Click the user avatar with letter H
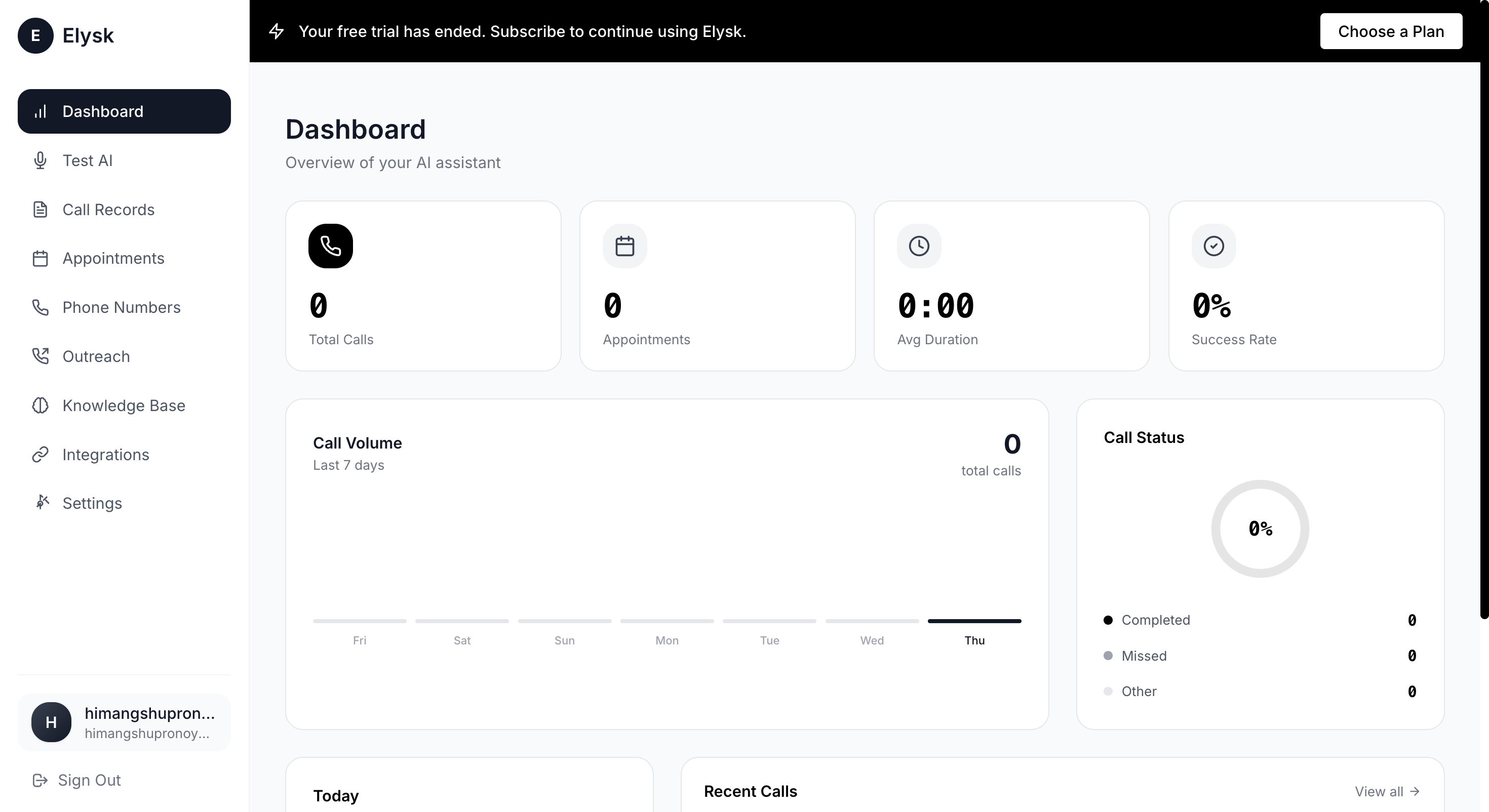 [51, 722]
